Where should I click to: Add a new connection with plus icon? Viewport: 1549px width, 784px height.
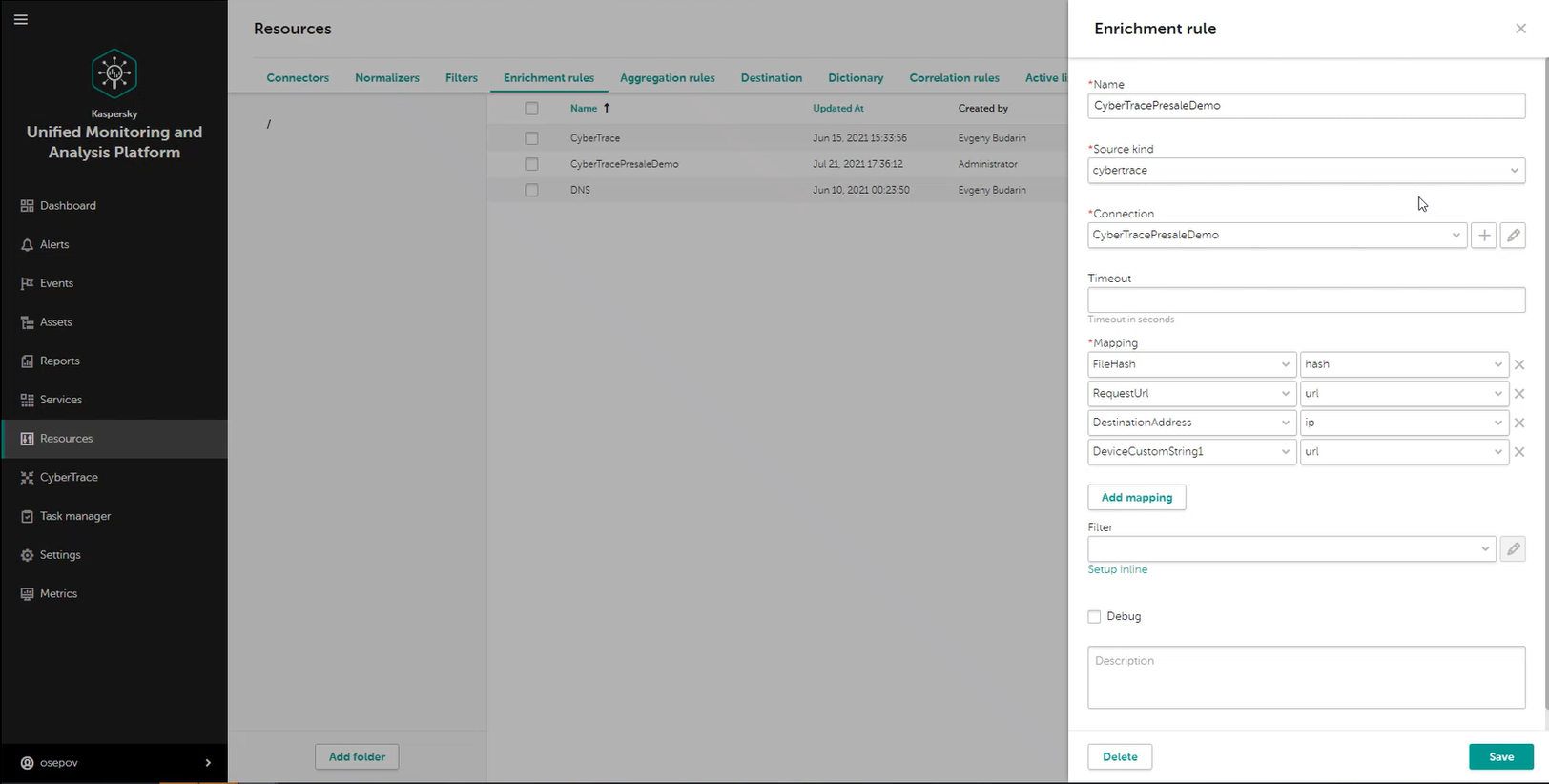pos(1483,236)
